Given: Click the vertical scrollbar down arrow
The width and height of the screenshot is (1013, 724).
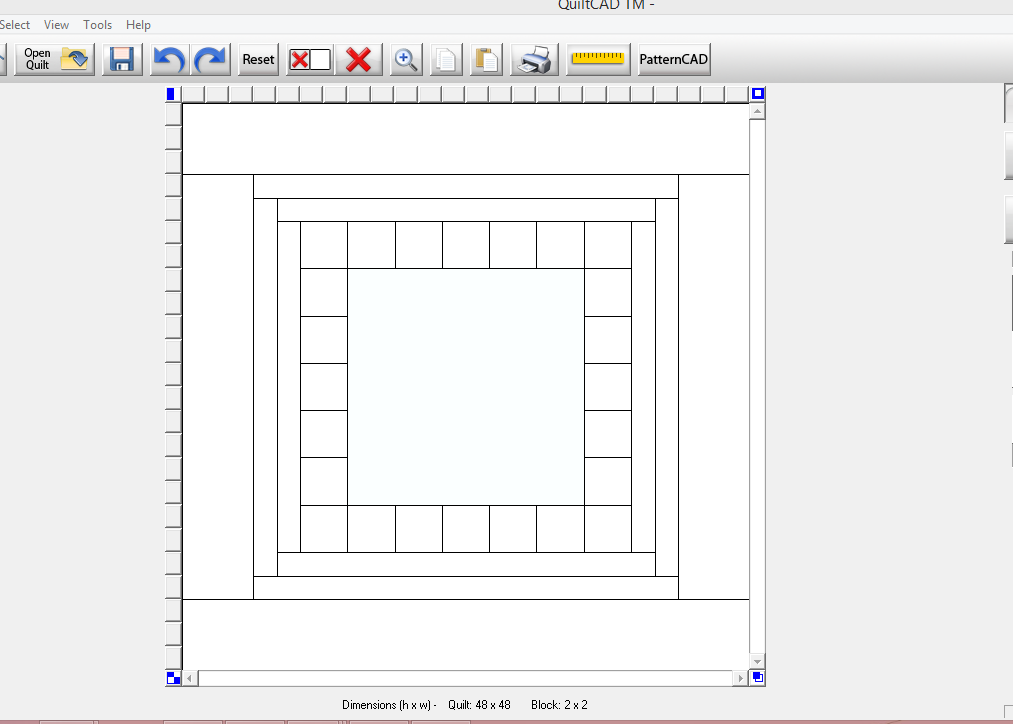Looking at the screenshot, I should click(757, 661).
